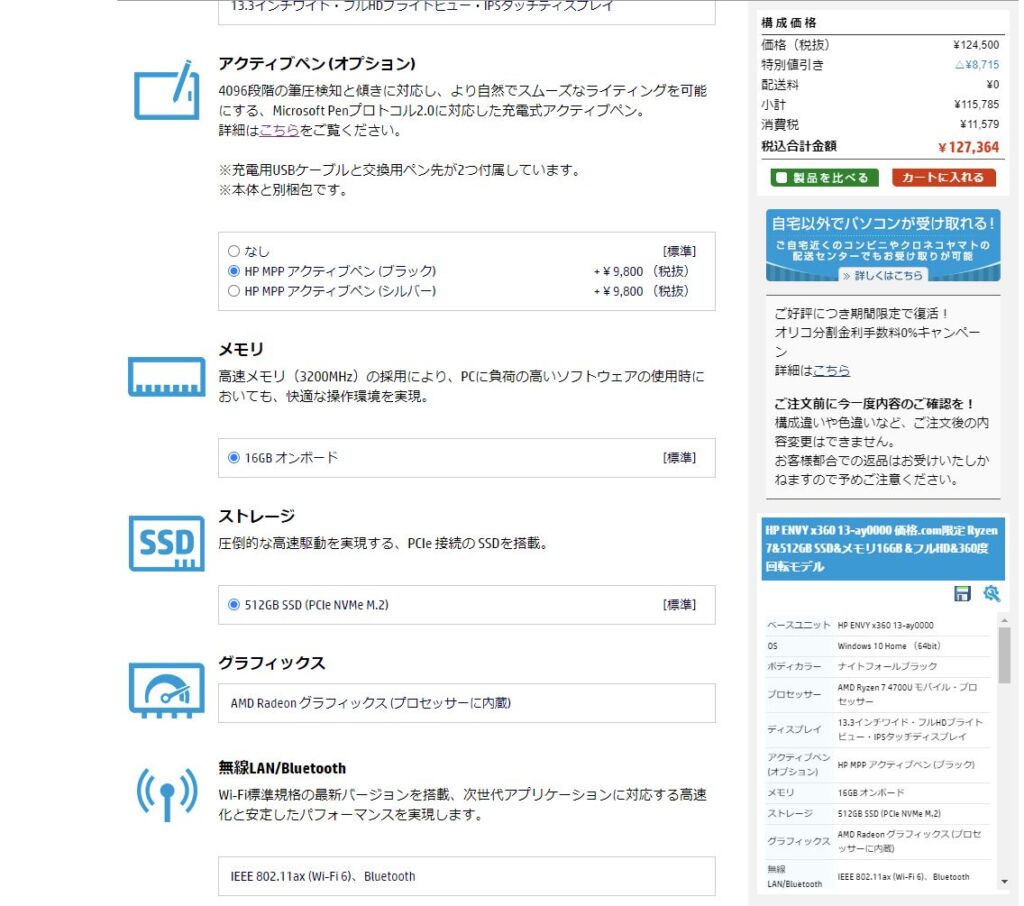Click the wireless LAN antenna icon

click(x=167, y=794)
